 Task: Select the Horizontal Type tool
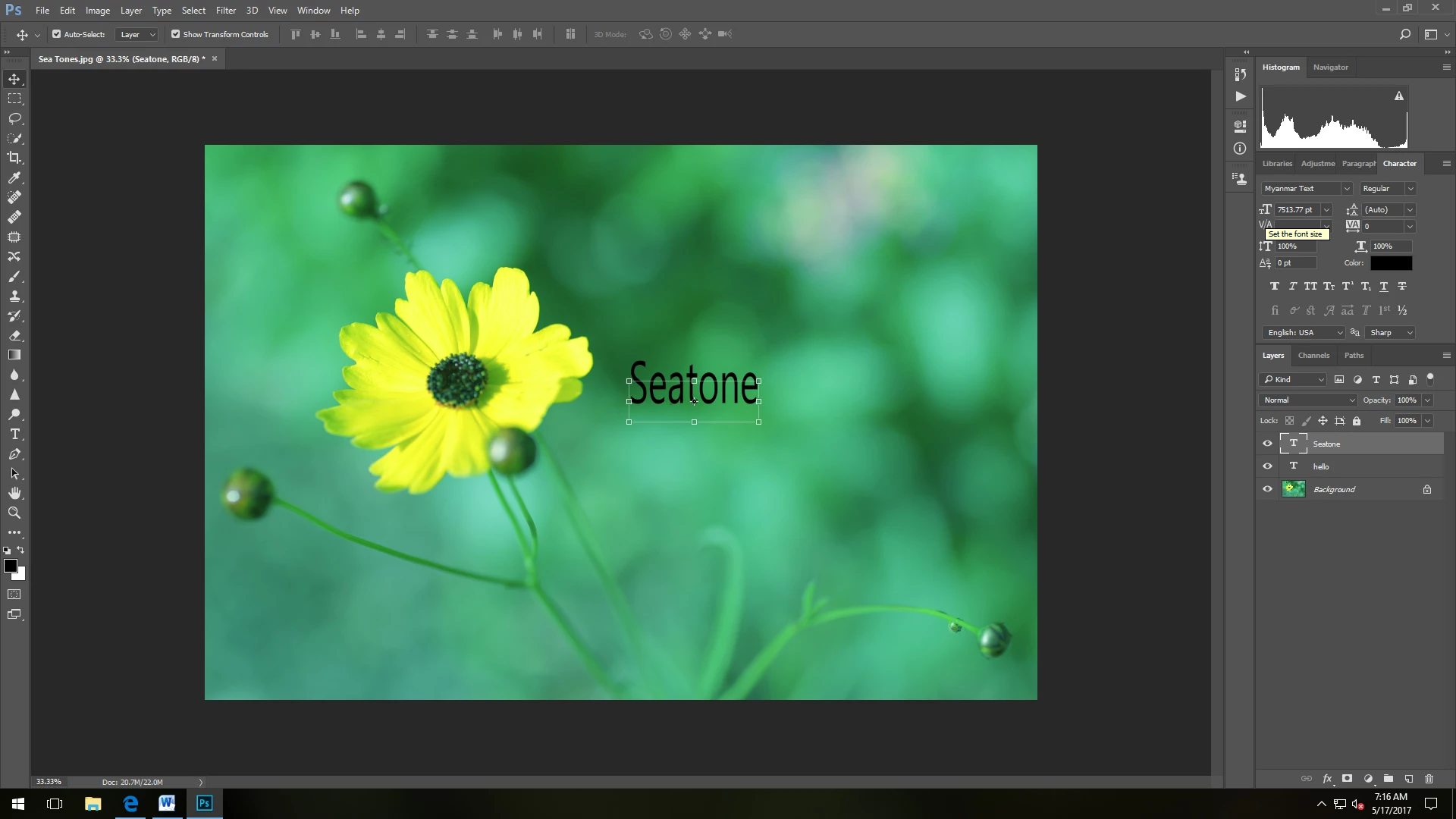[x=14, y=435]
